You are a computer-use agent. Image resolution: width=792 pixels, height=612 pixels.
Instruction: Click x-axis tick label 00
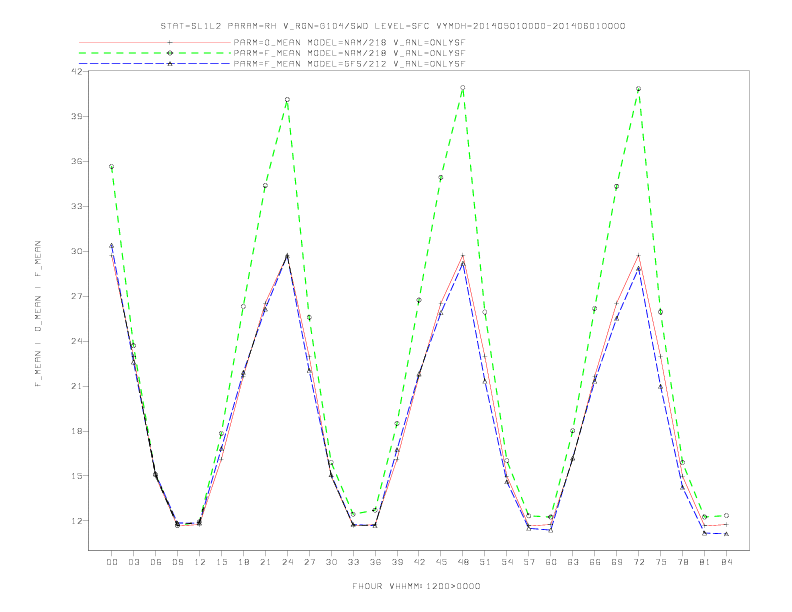[112, 562]
